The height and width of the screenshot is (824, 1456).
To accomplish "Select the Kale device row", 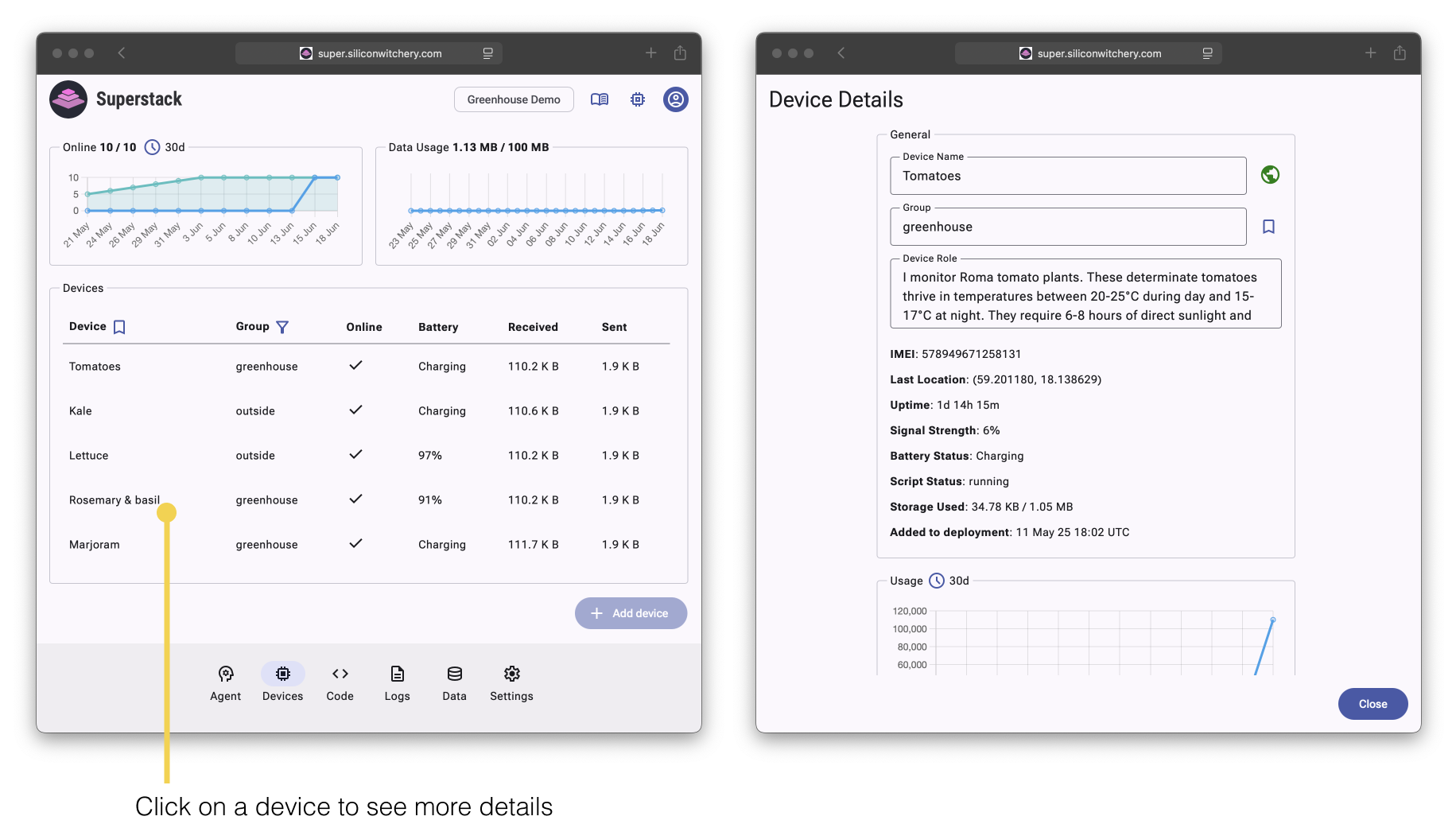I will point(366,411).
